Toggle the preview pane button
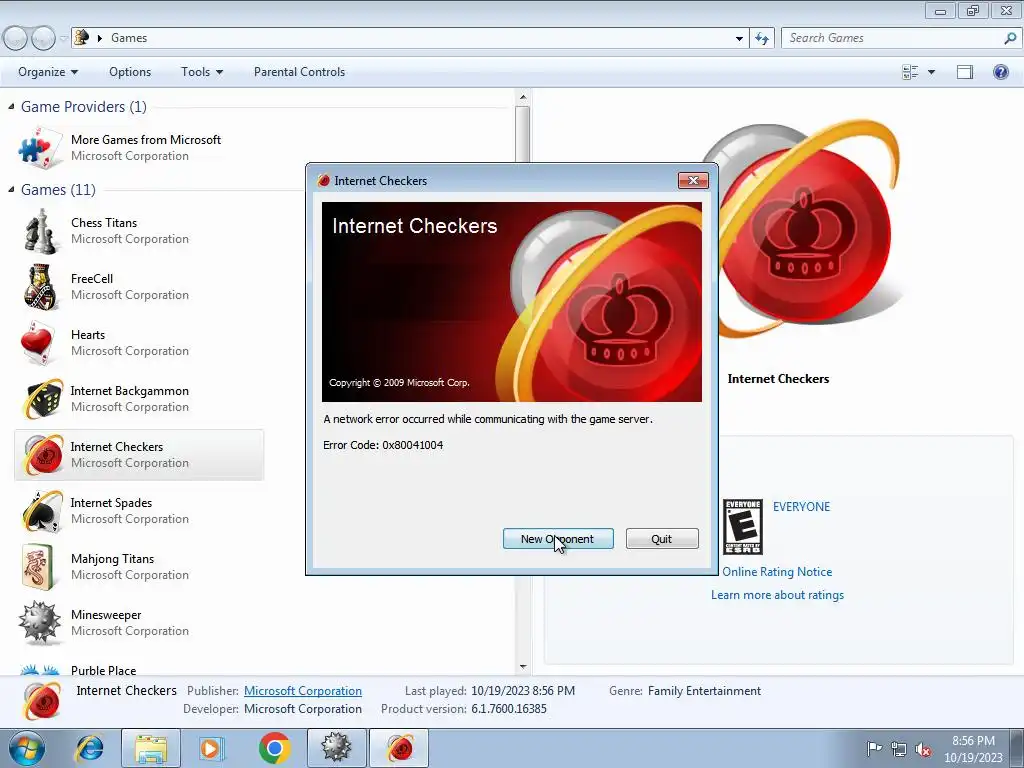This screenshot has width=1024, height=768. pyautogui.click(x=965, y=72)
